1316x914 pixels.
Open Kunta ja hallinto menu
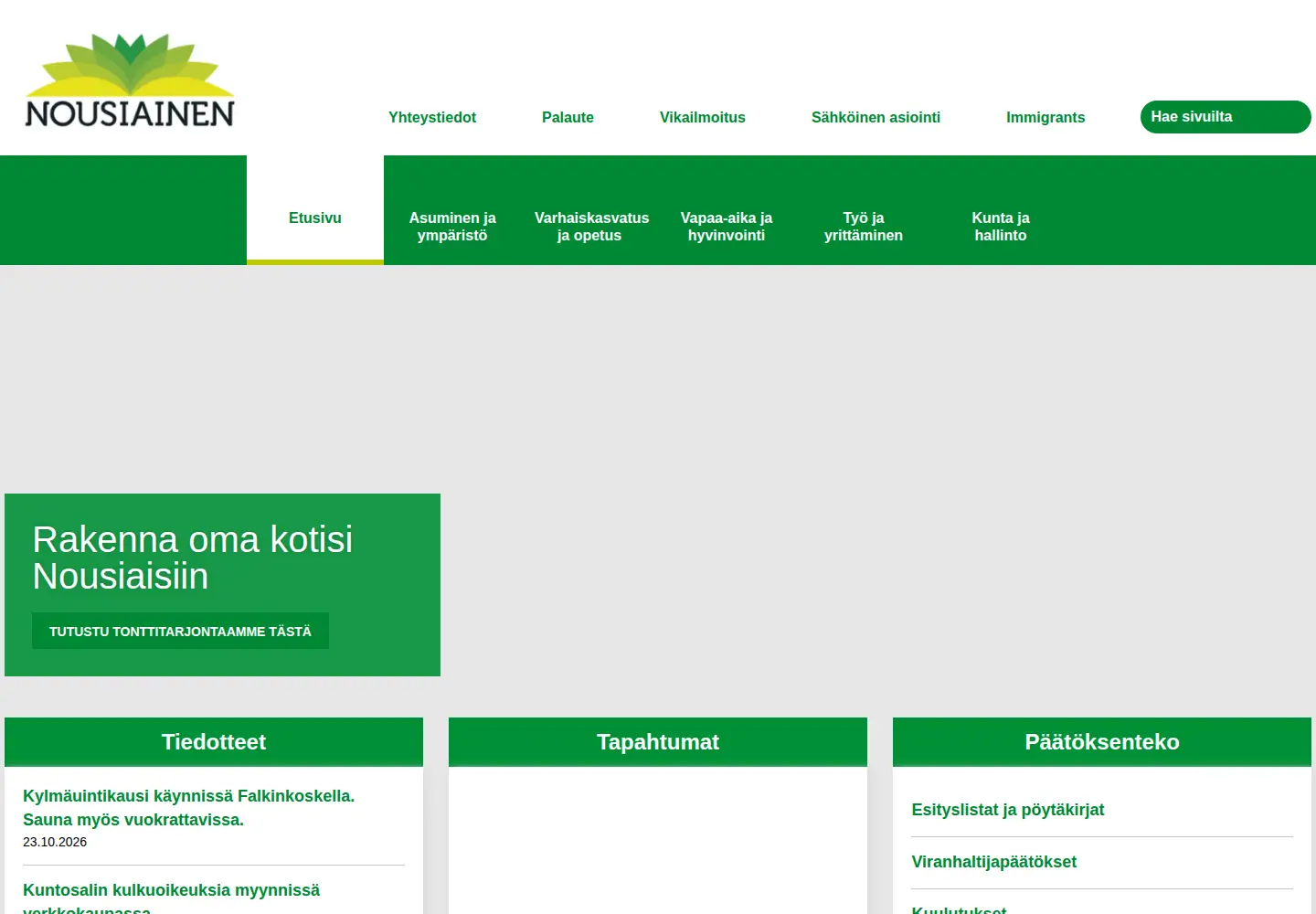(1001, 227)
